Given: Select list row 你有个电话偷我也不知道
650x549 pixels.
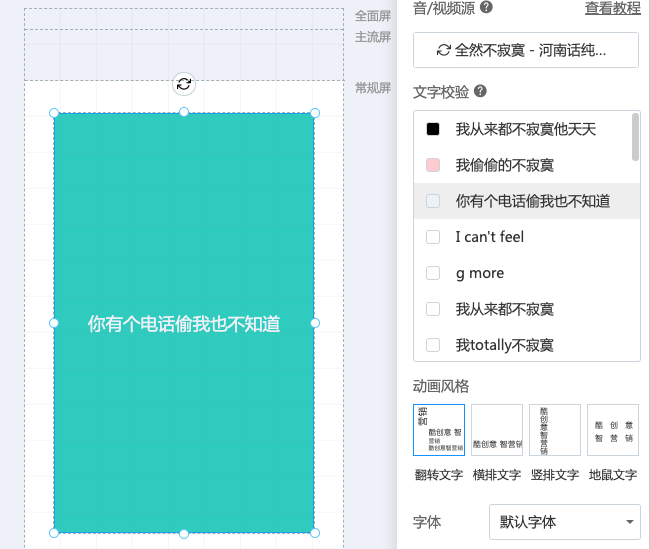Looking at the screenshot, I should (526, 201).
